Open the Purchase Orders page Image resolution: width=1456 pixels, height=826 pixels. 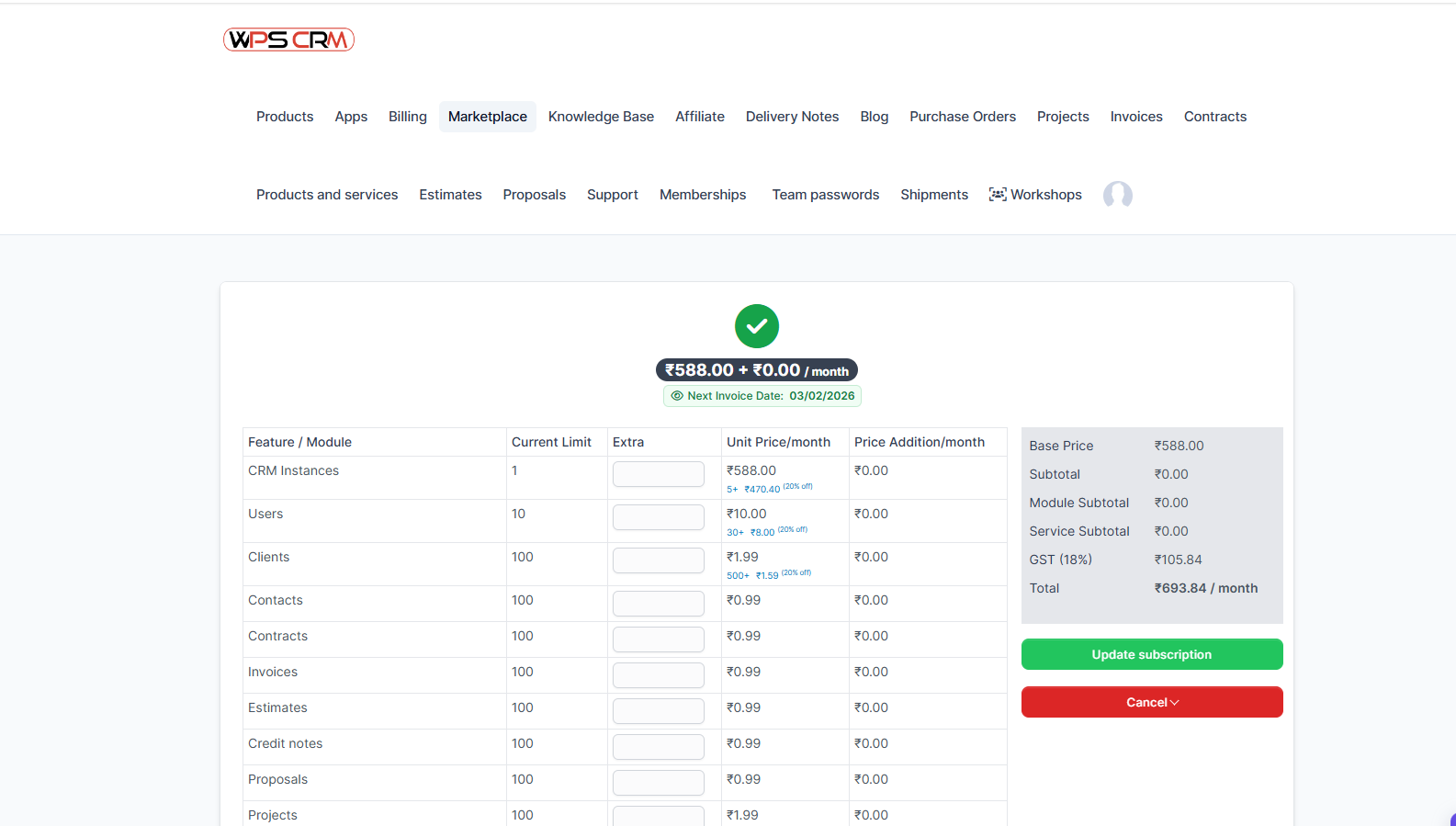962,117
